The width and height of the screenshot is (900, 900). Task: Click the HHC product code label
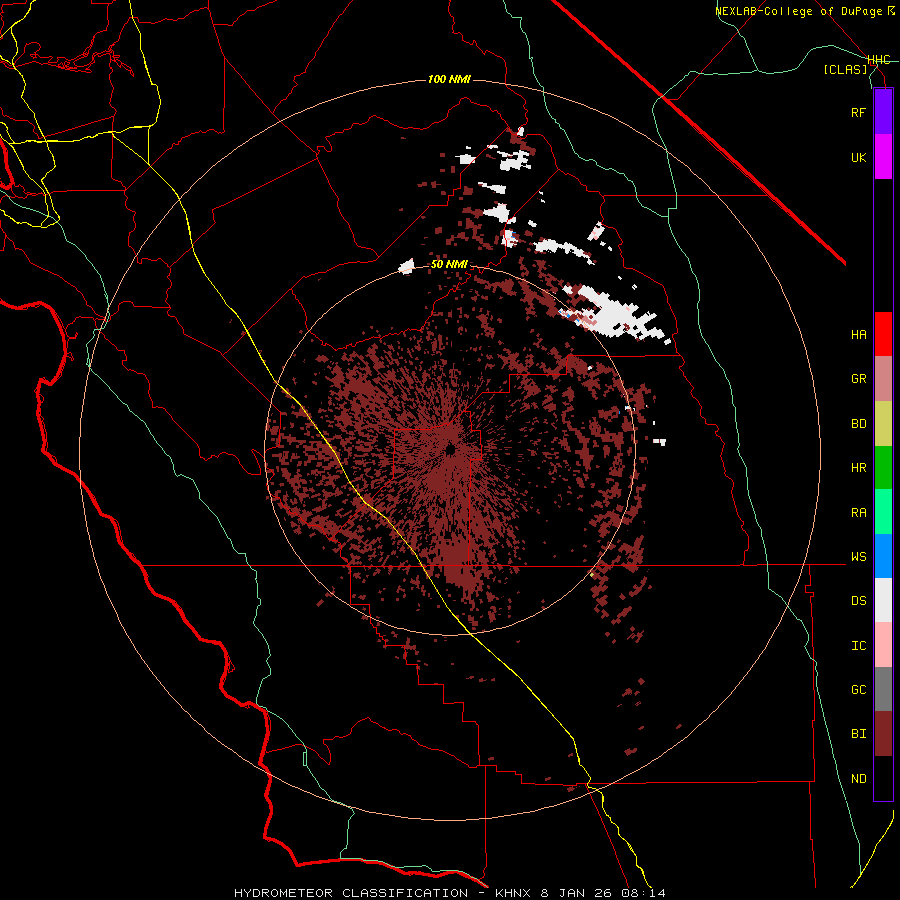tap(879, 60)
